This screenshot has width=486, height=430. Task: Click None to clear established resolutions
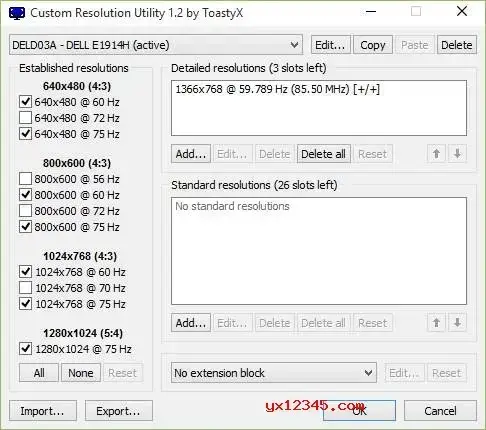81,373
